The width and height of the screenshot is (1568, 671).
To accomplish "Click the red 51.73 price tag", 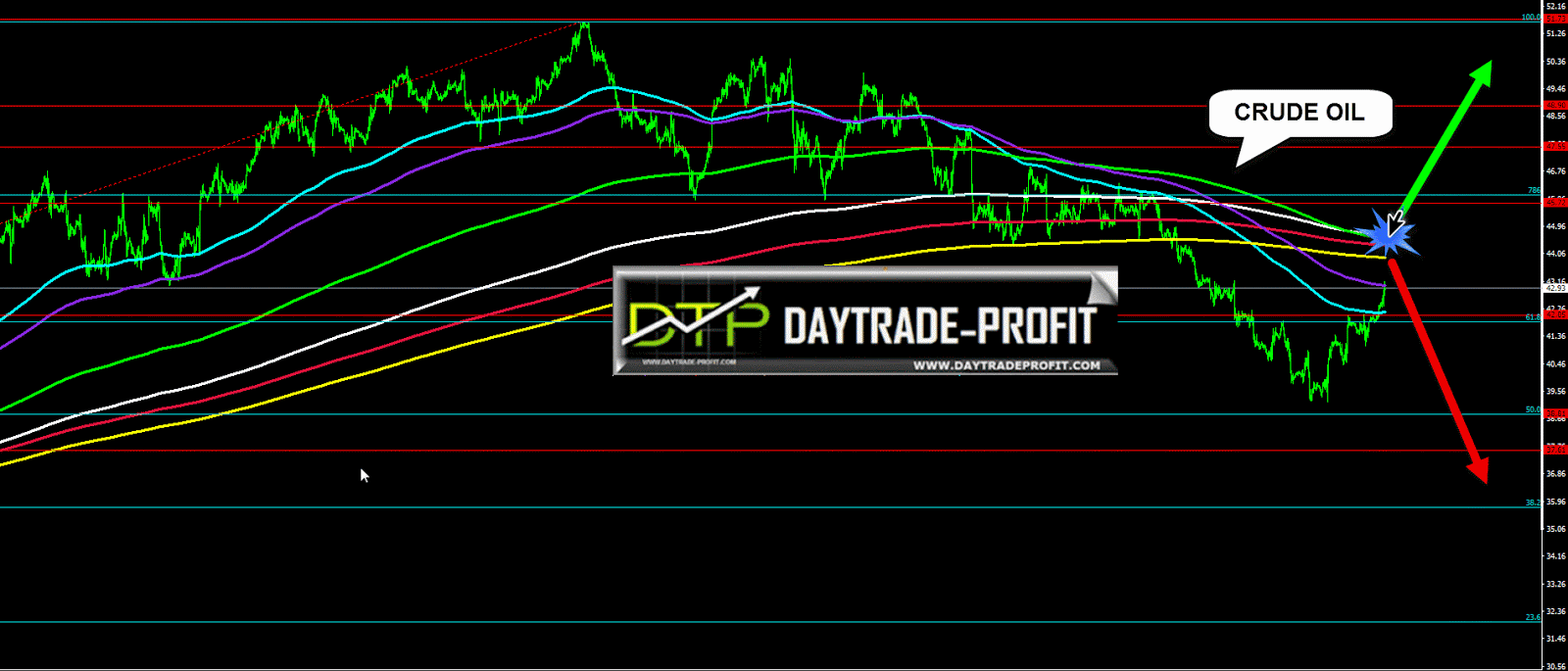I will pyautogui.click(x=1555, y=19).
